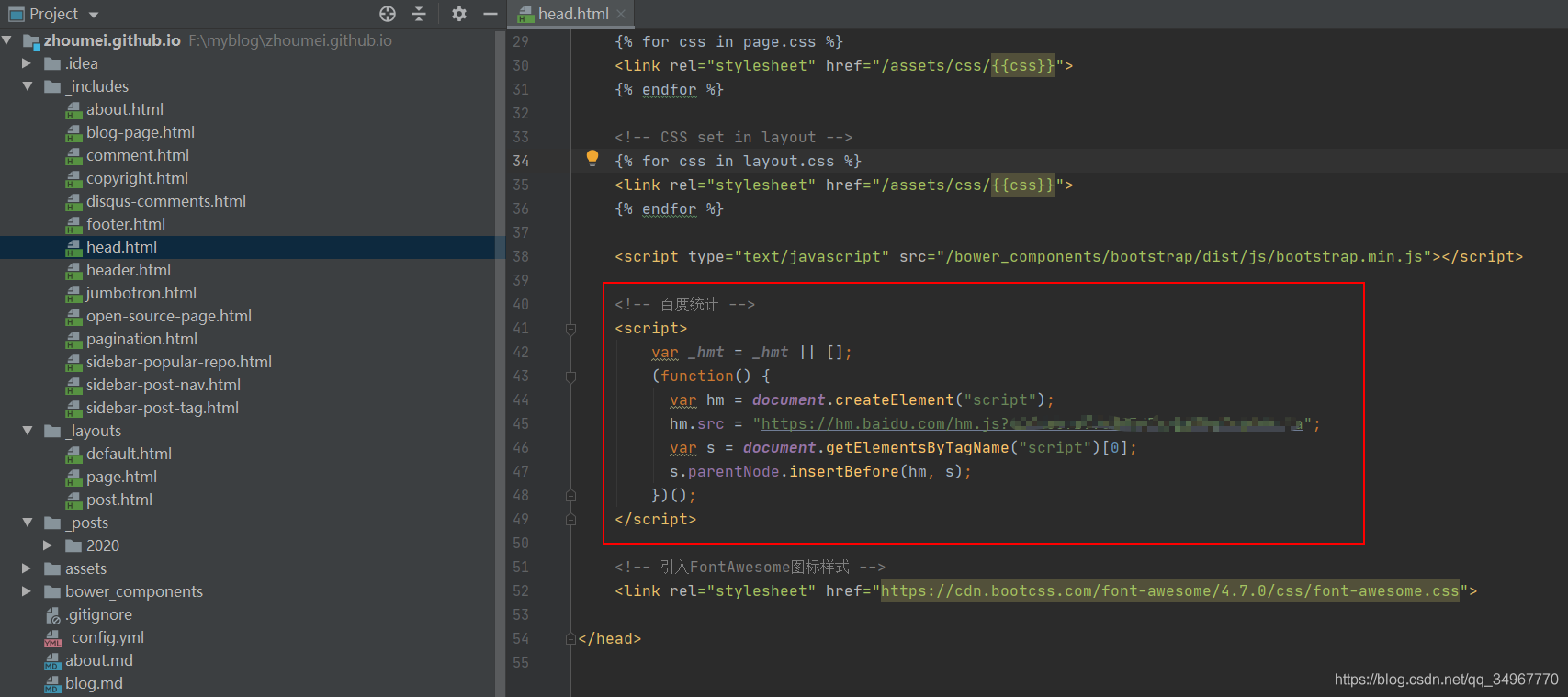
Task: Select default.html layout file
Action: point(129,454)
